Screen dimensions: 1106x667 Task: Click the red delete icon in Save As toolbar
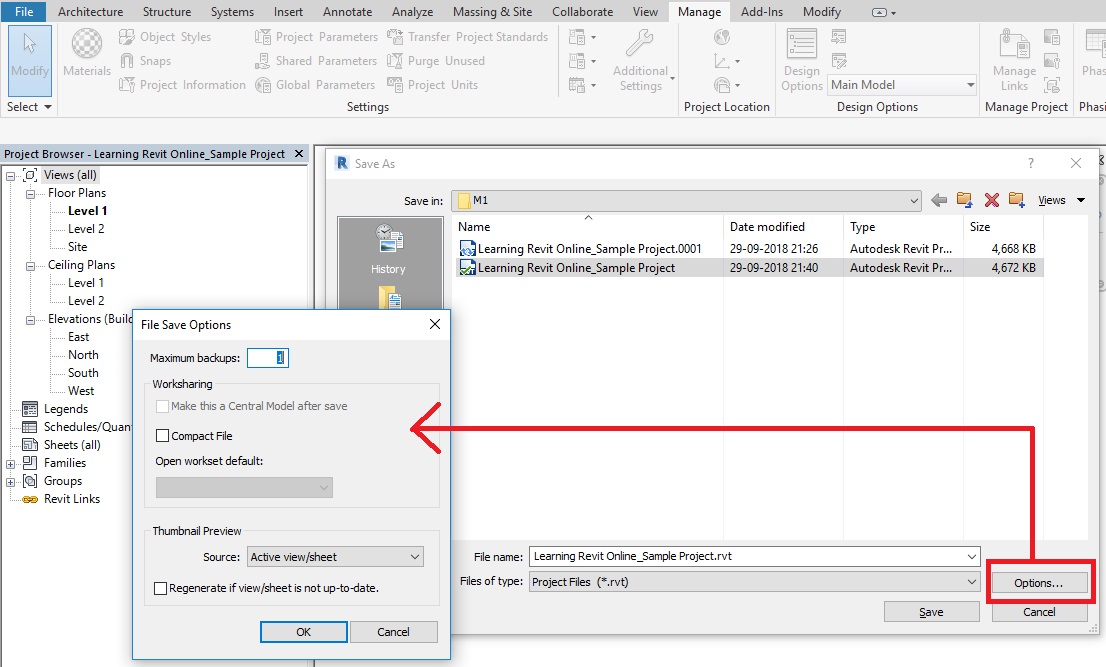pos(992,200)
